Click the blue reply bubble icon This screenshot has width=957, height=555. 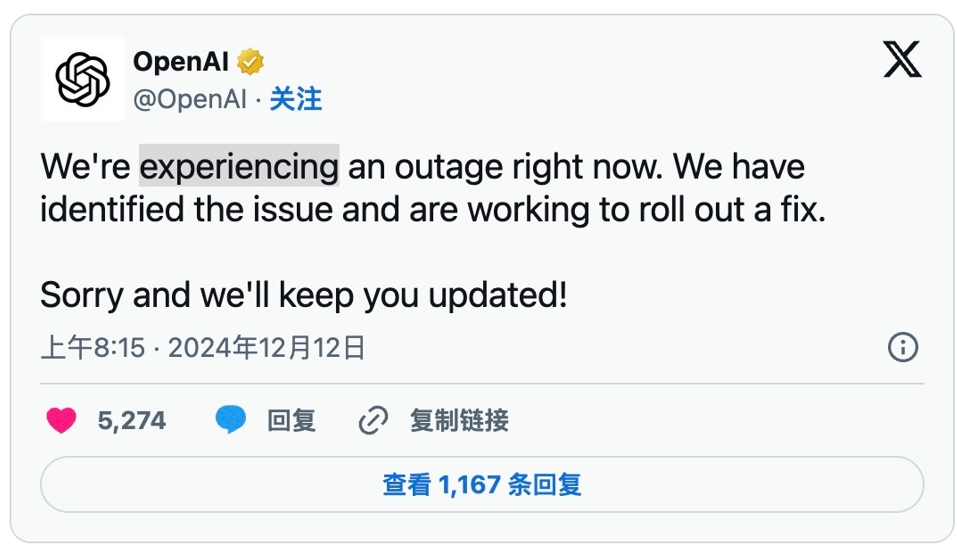231,421
